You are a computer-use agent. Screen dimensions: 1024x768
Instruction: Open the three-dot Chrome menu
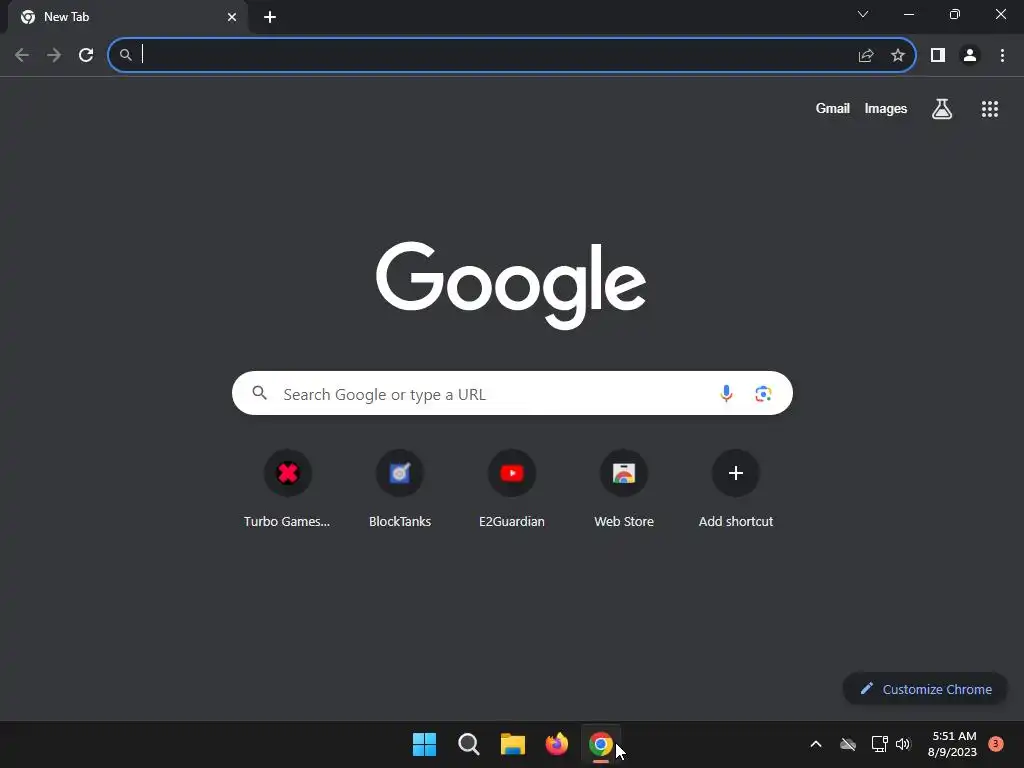pos(1002,55)
